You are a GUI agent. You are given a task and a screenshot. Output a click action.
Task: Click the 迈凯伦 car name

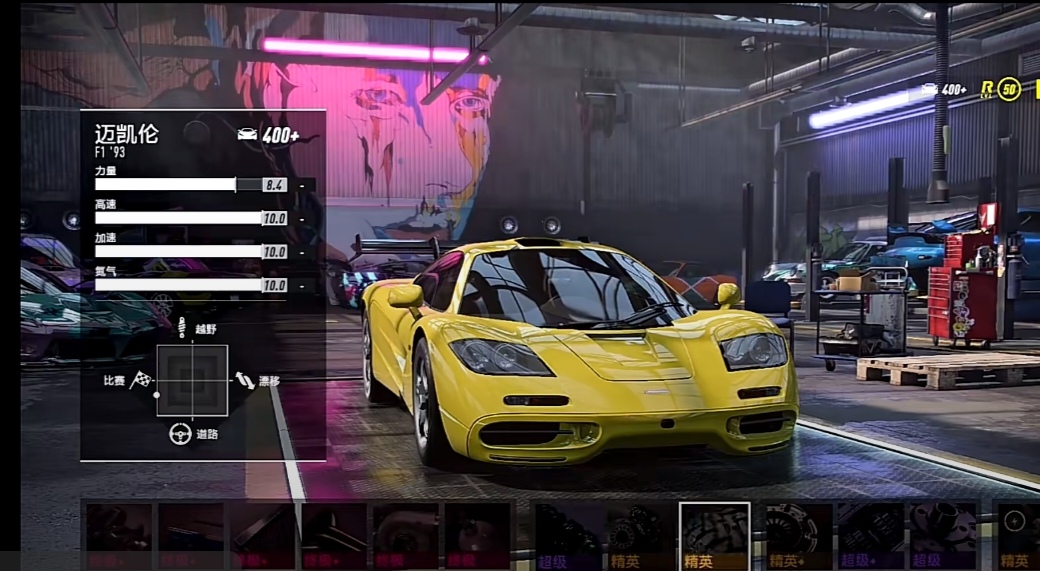127,134
